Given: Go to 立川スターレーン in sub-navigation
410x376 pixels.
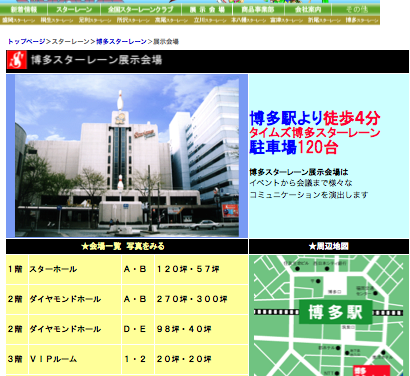Looking at the screenshot, I should (210, 20).
